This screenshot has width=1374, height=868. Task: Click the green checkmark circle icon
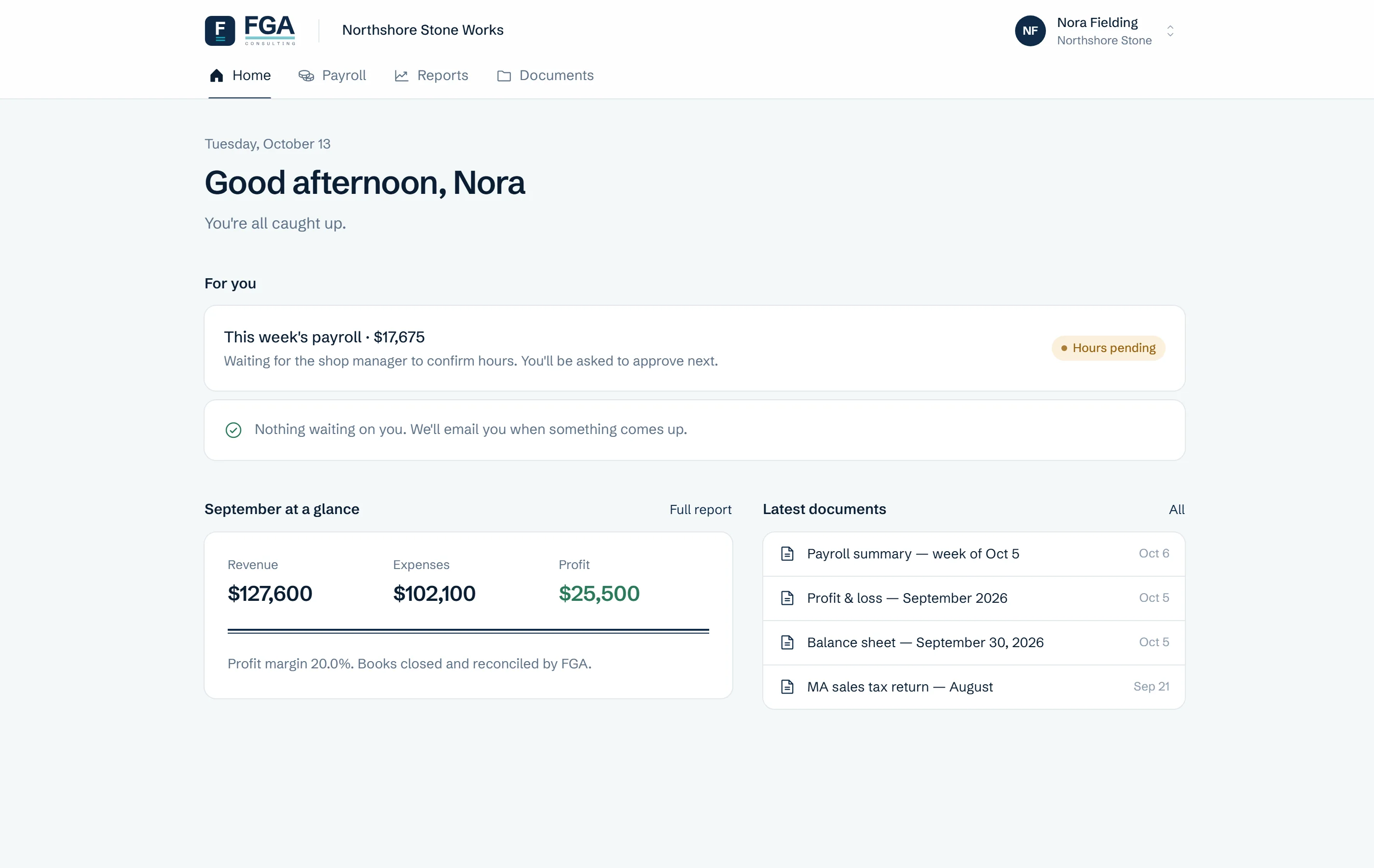point(234,430)
